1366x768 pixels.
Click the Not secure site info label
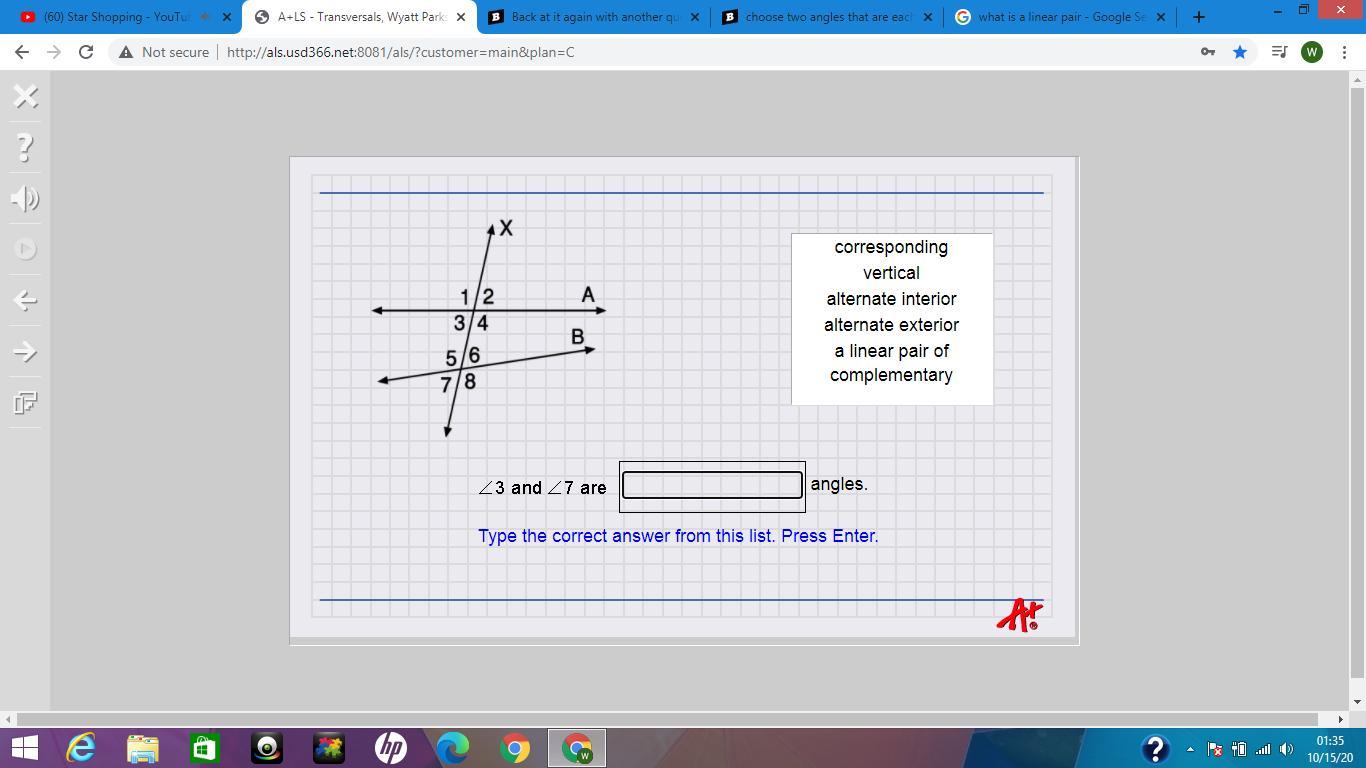point(164,52)
